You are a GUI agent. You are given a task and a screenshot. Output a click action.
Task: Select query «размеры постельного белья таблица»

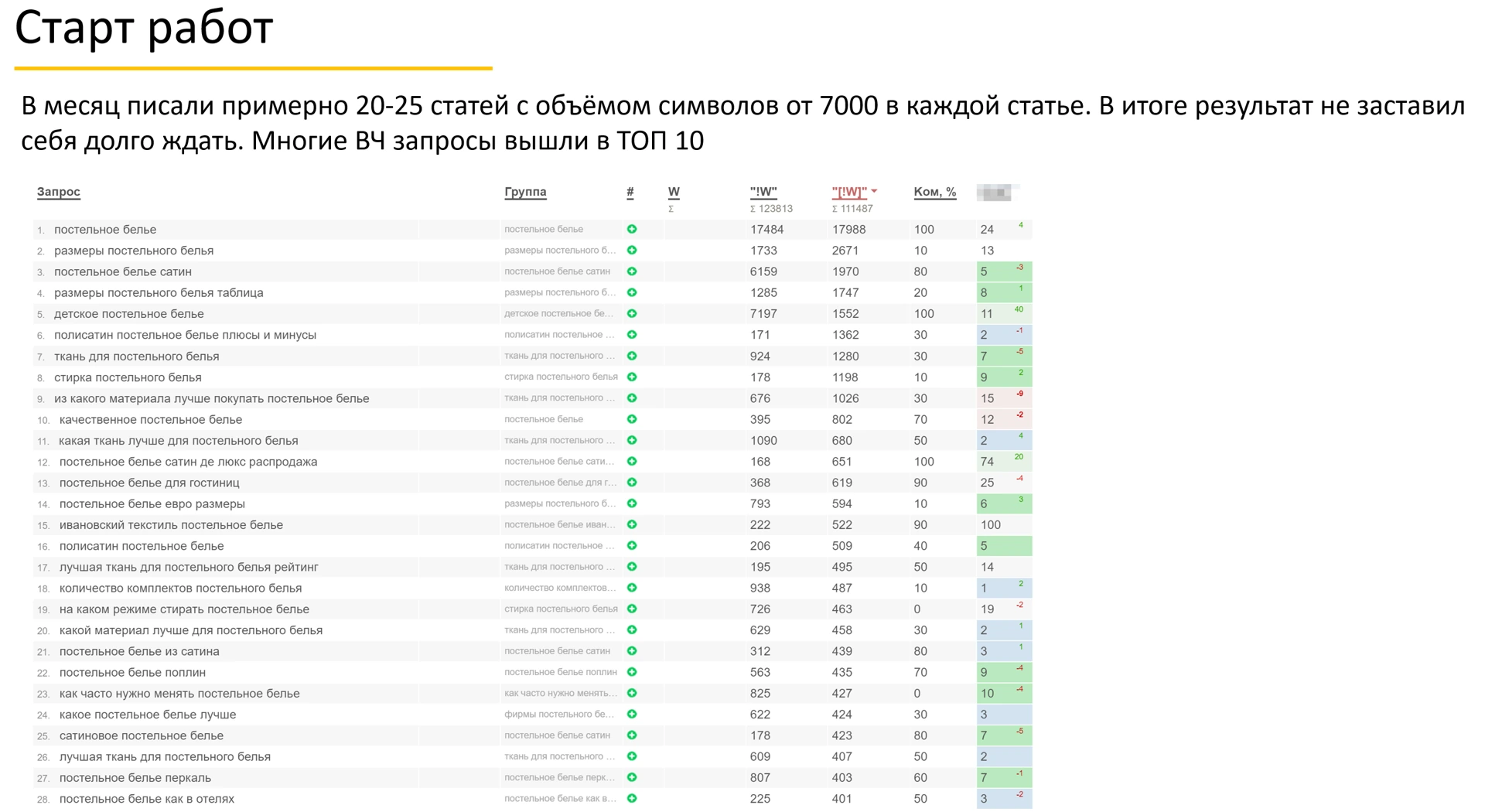[159, 293]
